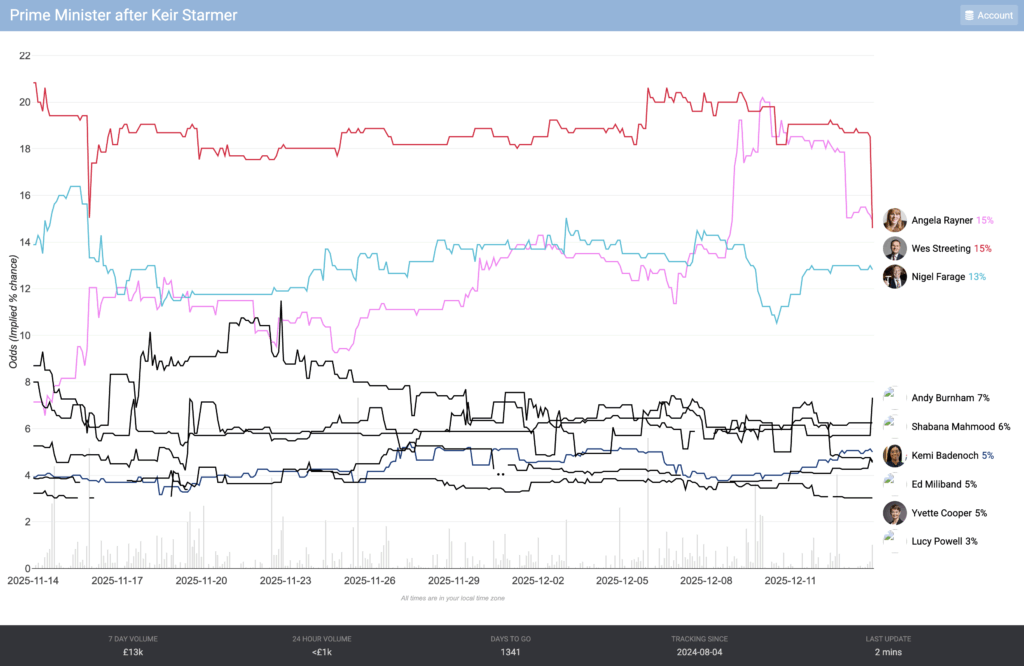
Task: Click Angela Rayner's avatar photo
Action: pyautogui.click(x=895, y=220)
